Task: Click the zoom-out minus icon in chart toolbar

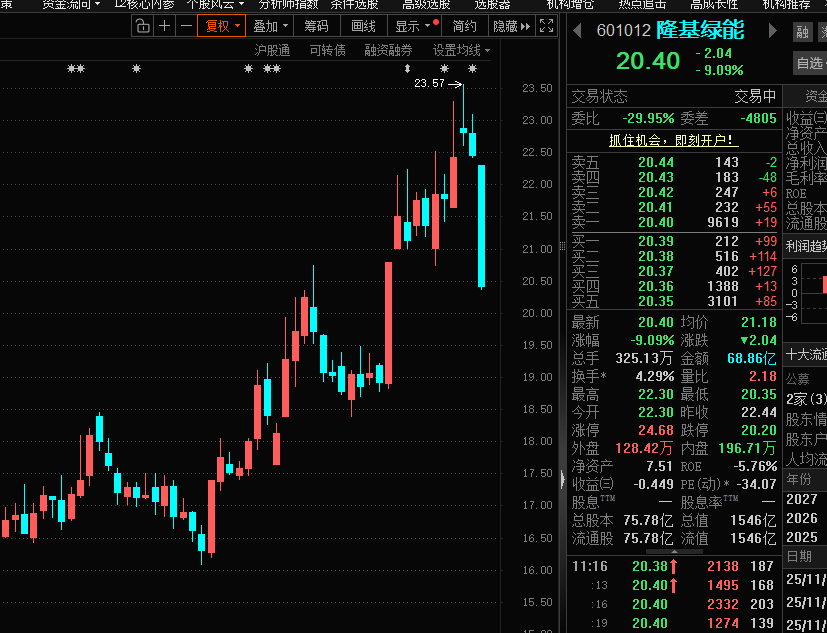Action: pos(187,26)
